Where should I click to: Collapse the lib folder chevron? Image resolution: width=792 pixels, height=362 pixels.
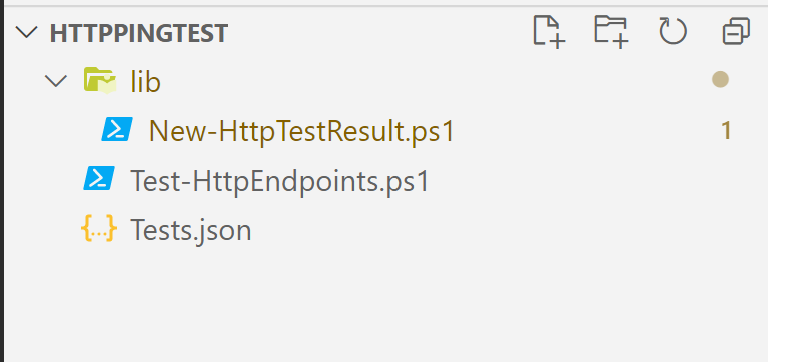(56, 81)
